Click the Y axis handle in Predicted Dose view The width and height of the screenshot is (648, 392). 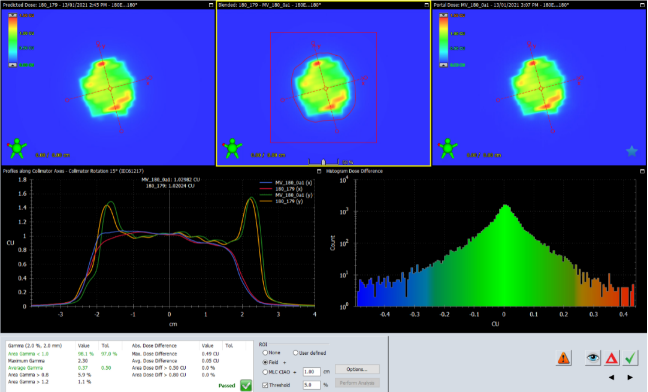click(98, 43)
